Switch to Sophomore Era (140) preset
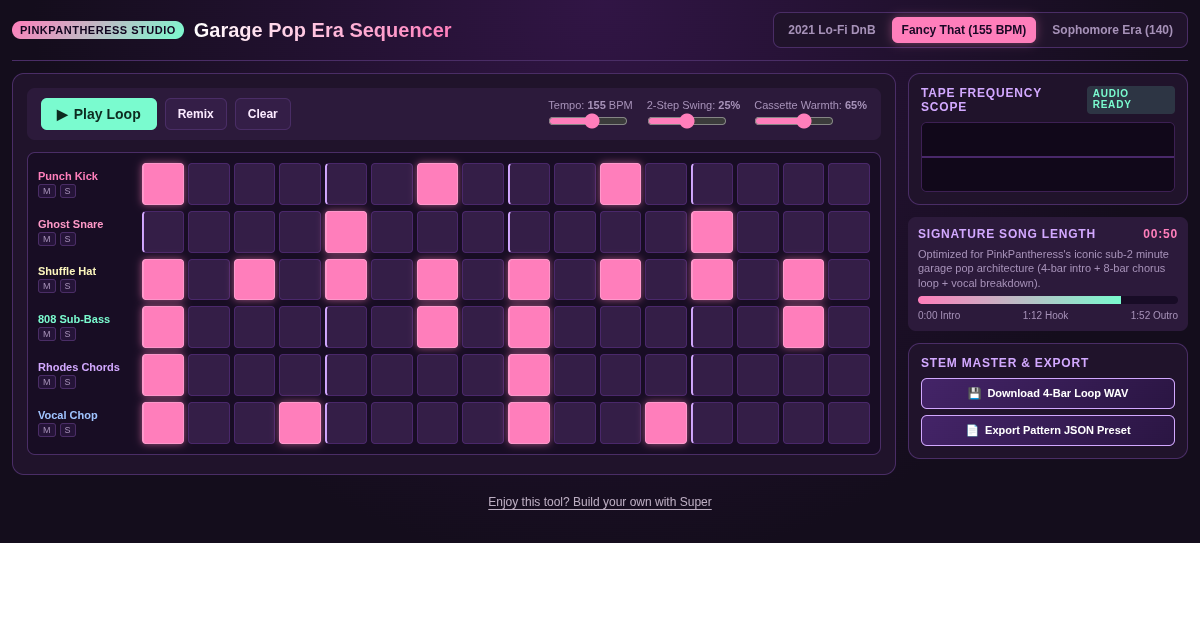Image resolution: width=1200 pixels, height=630 pixels. (x=1113, y=30)
